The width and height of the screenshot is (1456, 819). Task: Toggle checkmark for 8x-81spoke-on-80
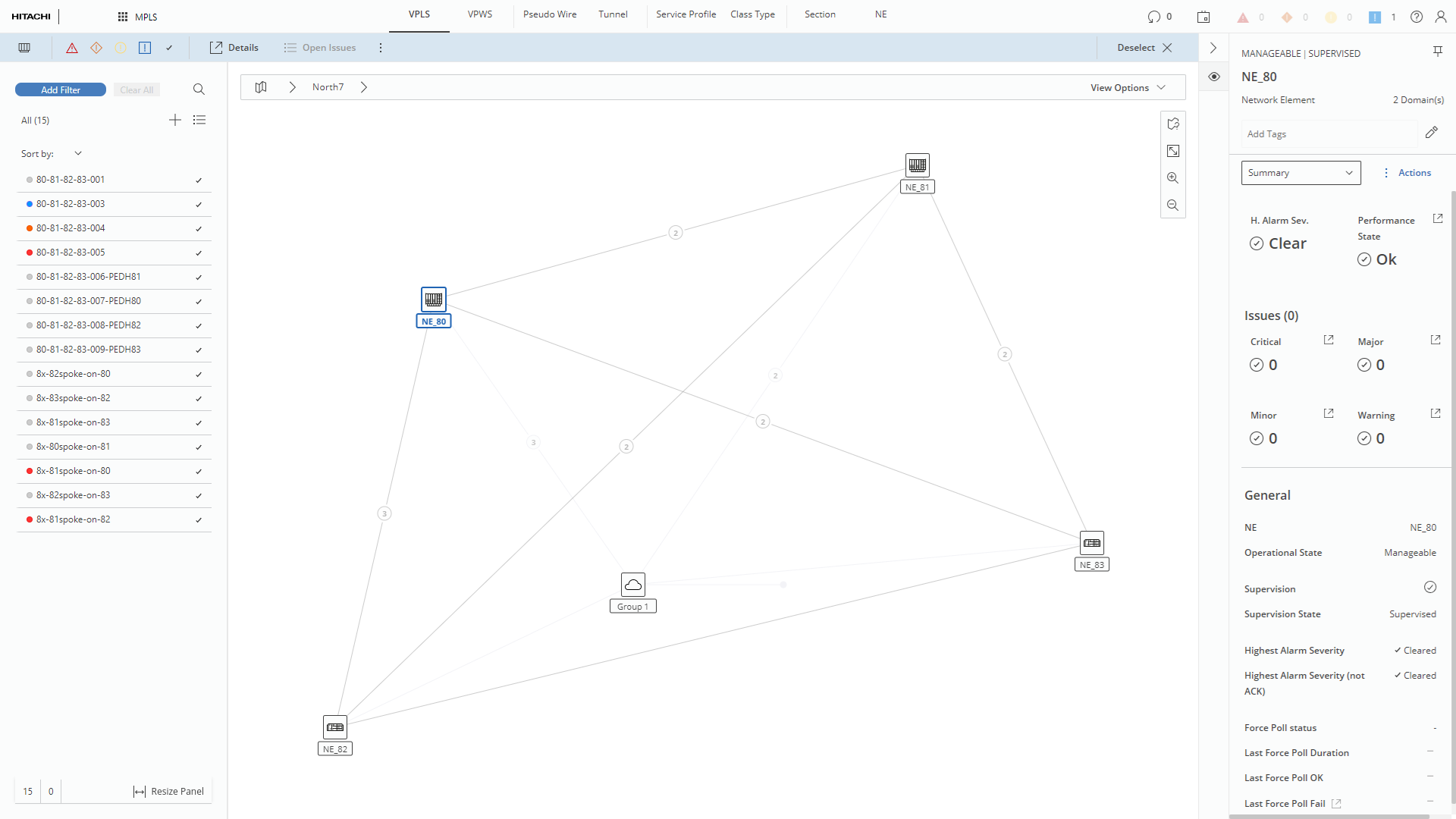click(199, 472)
